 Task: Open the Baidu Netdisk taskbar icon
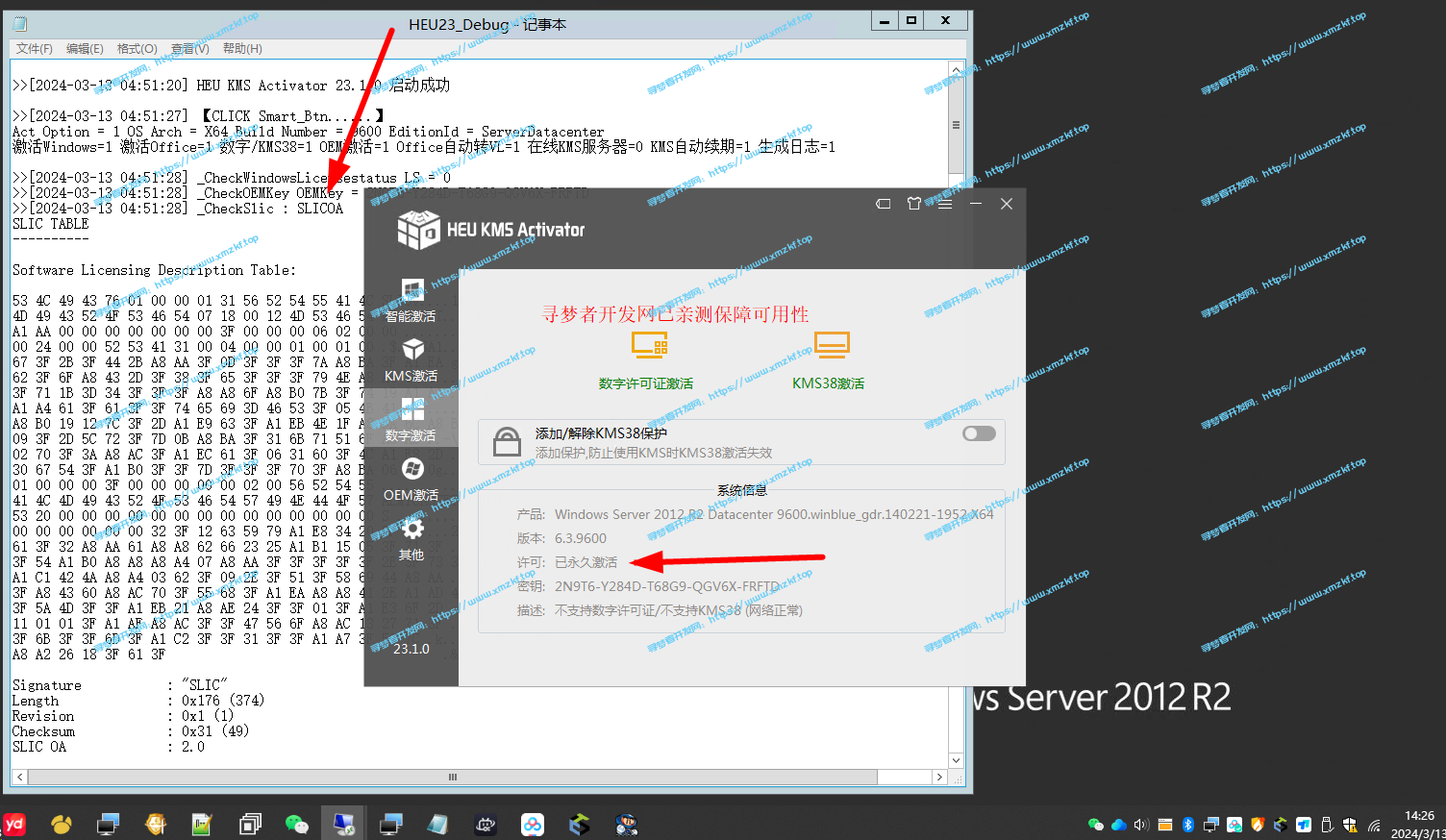pyautogui.click(x=532, y=824)
